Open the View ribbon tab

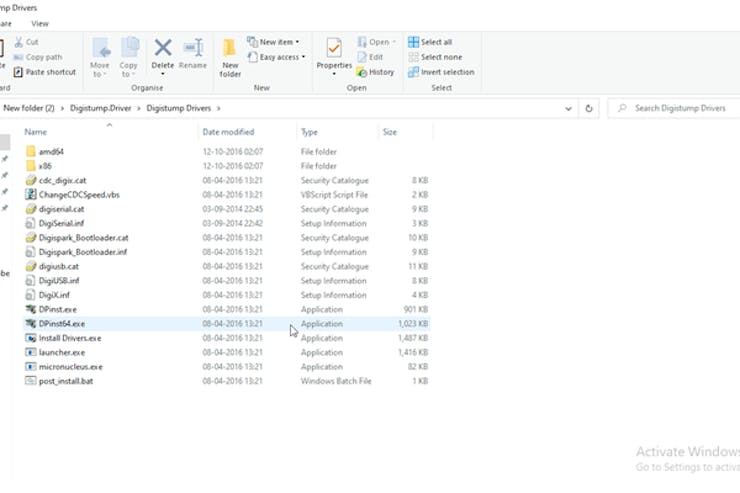pyautogui.click(x=40, y=23)
